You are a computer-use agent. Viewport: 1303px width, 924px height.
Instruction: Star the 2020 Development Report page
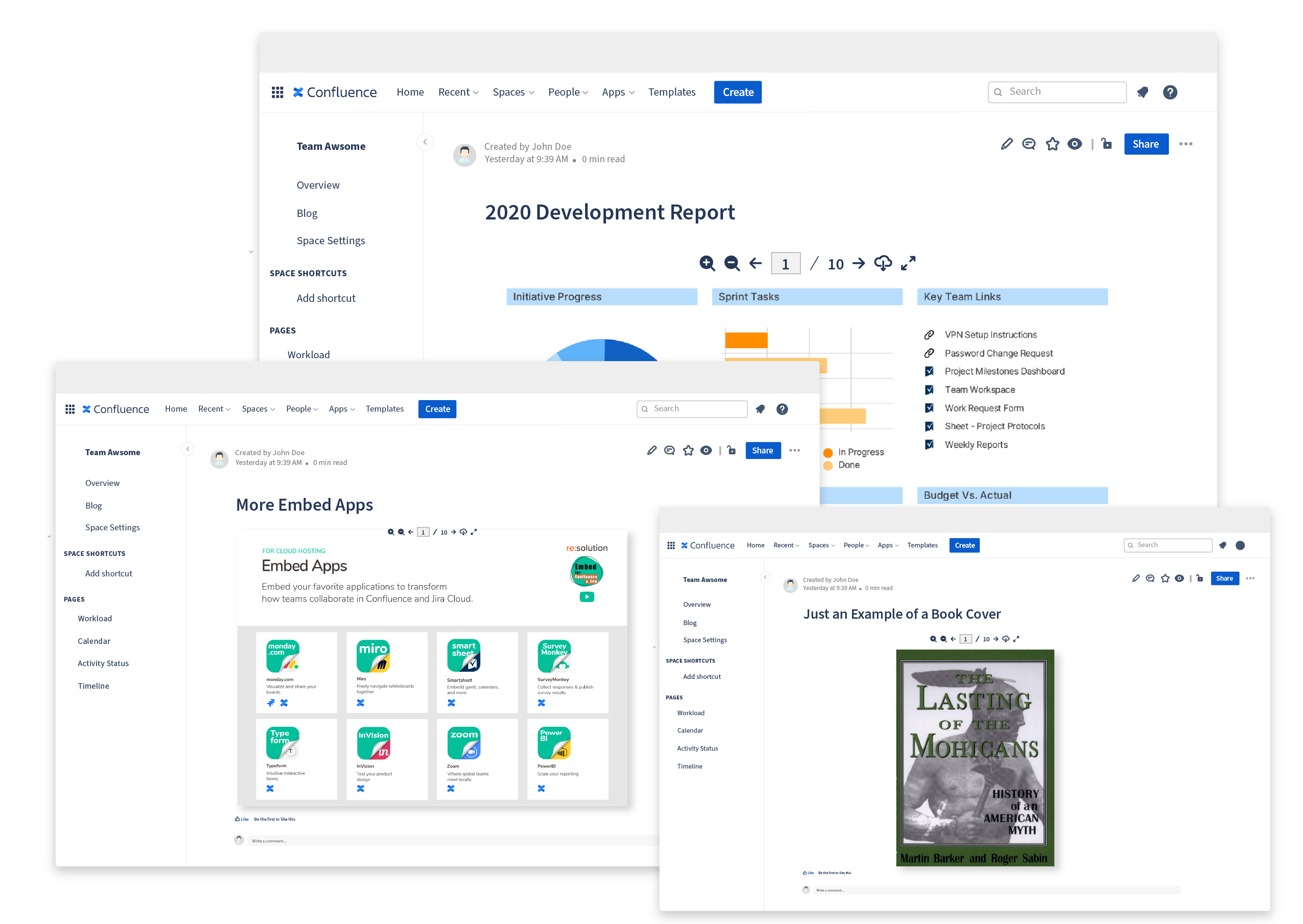(1053, 144)
